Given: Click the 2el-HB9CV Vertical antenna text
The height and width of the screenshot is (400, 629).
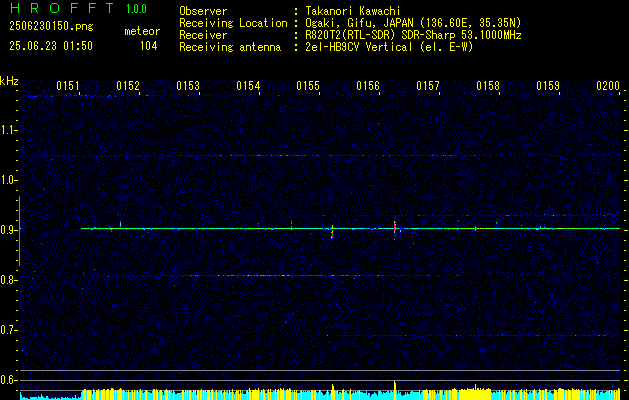Looking at the screenshot, I should pos(389,47).
